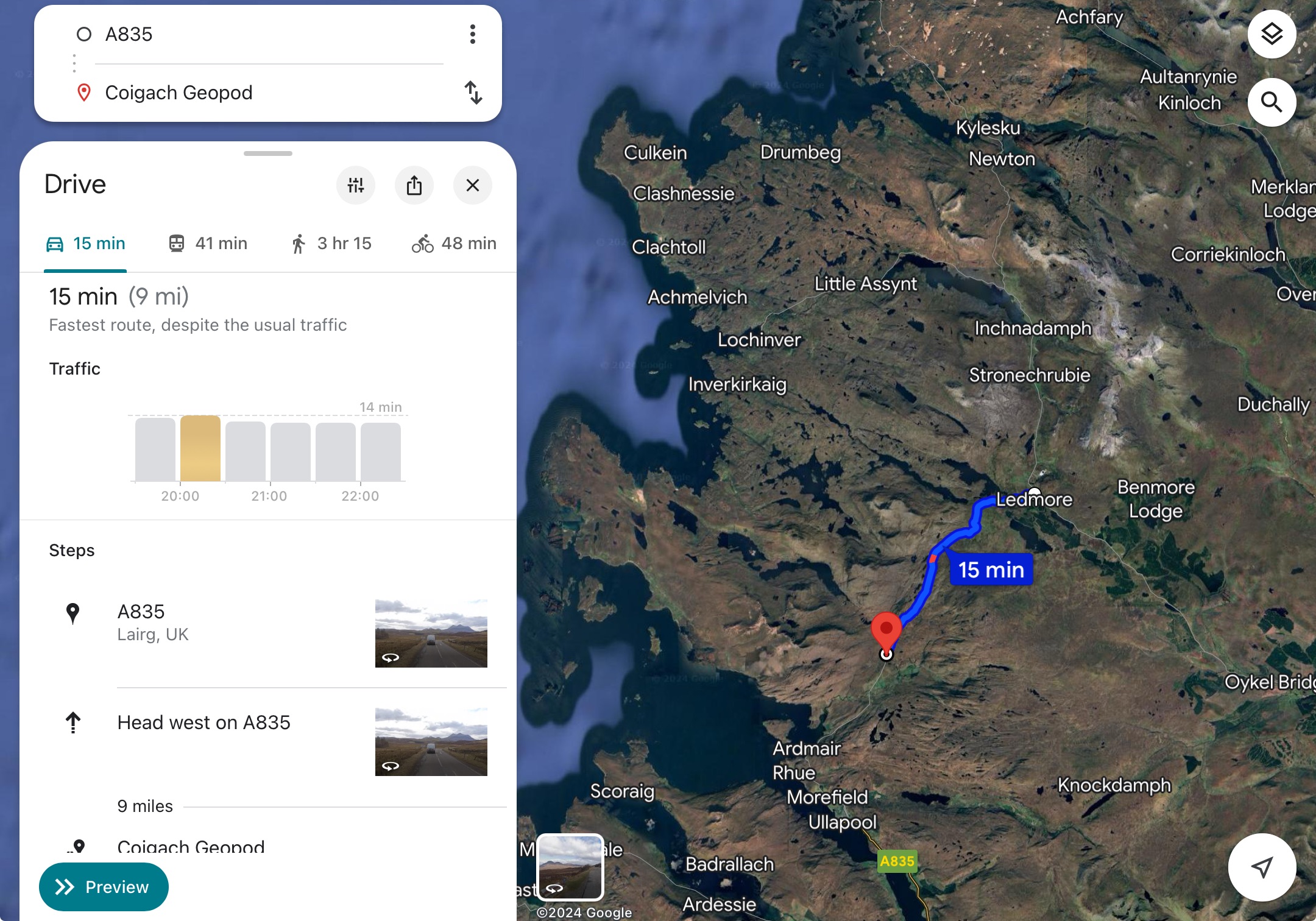Select the traffic bar just before 22:00

[336, 452]
